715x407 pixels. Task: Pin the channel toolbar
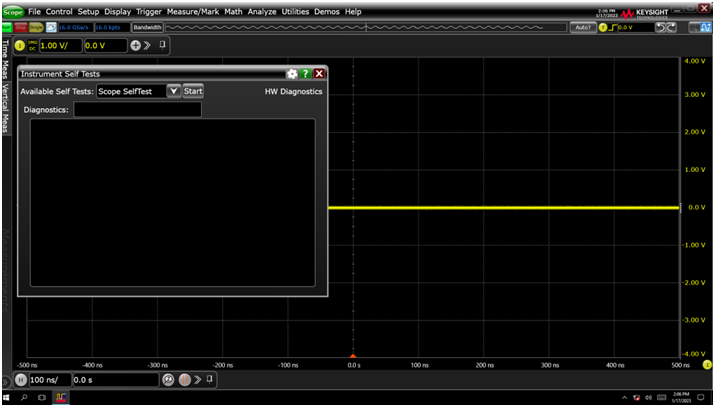click(162, 45)
